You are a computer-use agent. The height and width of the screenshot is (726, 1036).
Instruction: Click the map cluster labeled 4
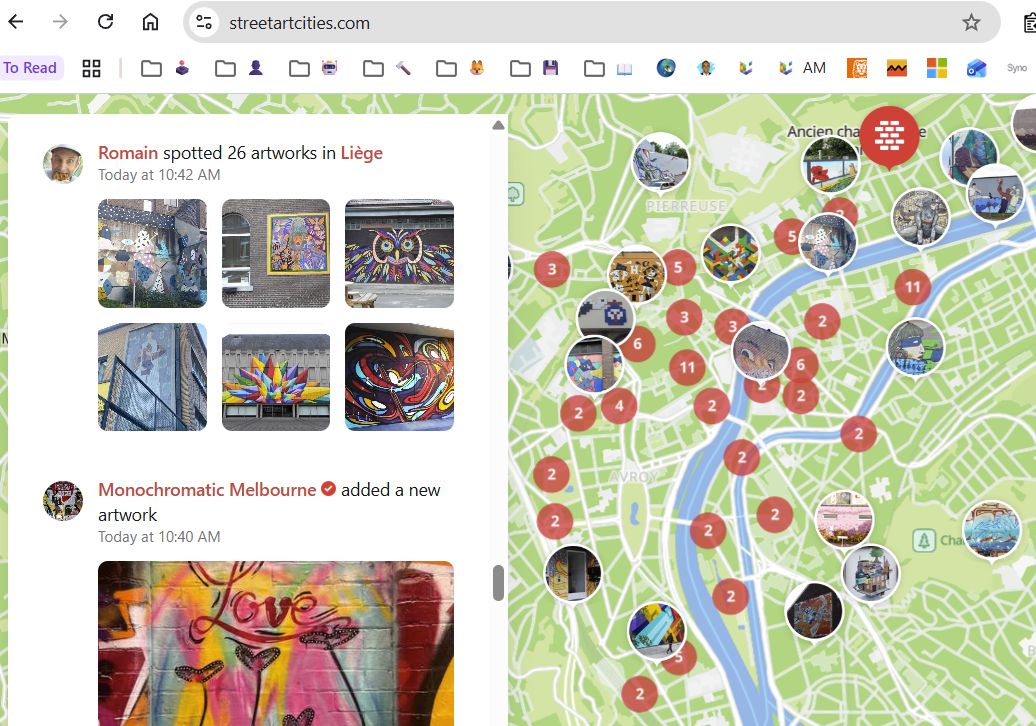coord(619,406)
